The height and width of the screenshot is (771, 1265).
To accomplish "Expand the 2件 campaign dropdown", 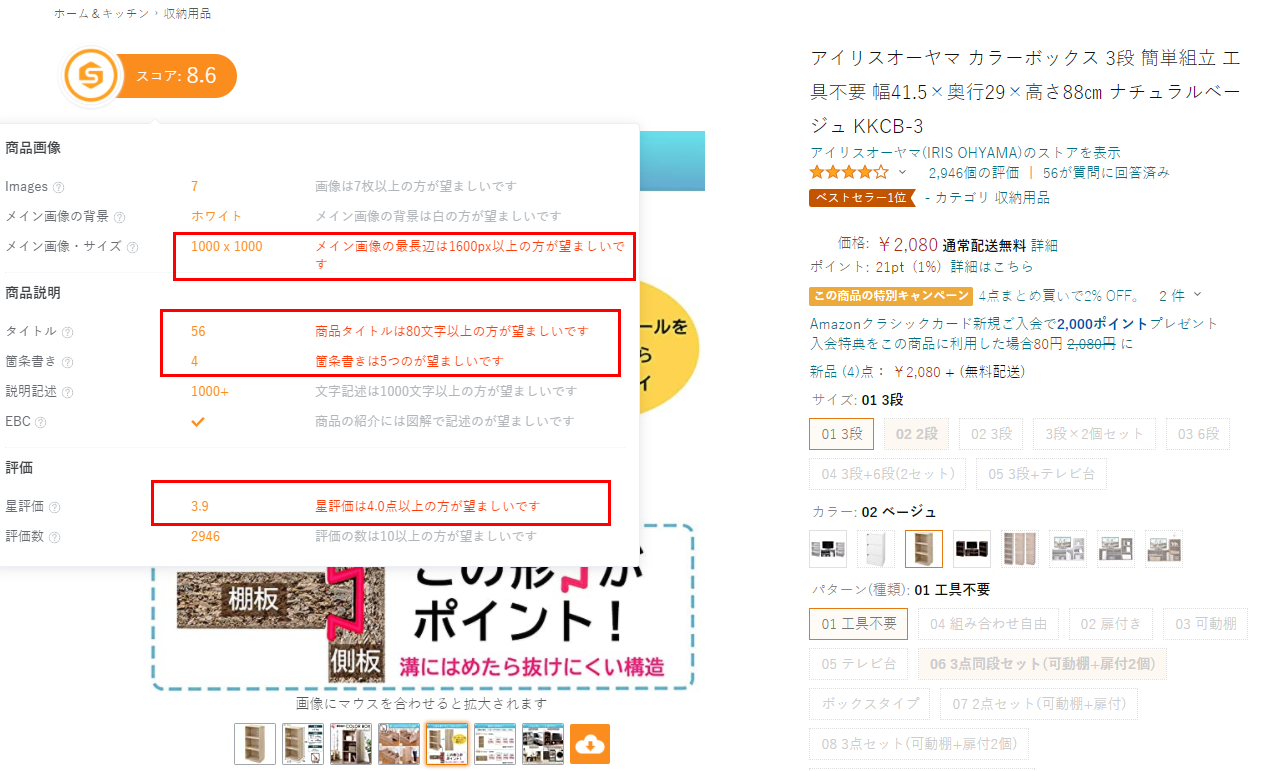I will (x=1180, y=296).
